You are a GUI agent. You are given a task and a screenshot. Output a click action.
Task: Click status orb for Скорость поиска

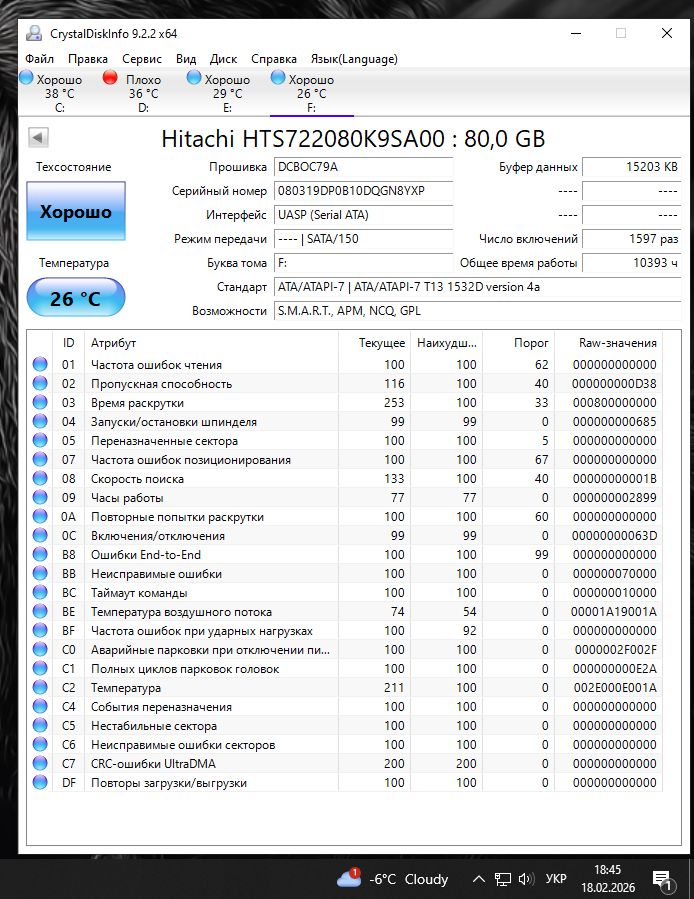click(40, 478)
